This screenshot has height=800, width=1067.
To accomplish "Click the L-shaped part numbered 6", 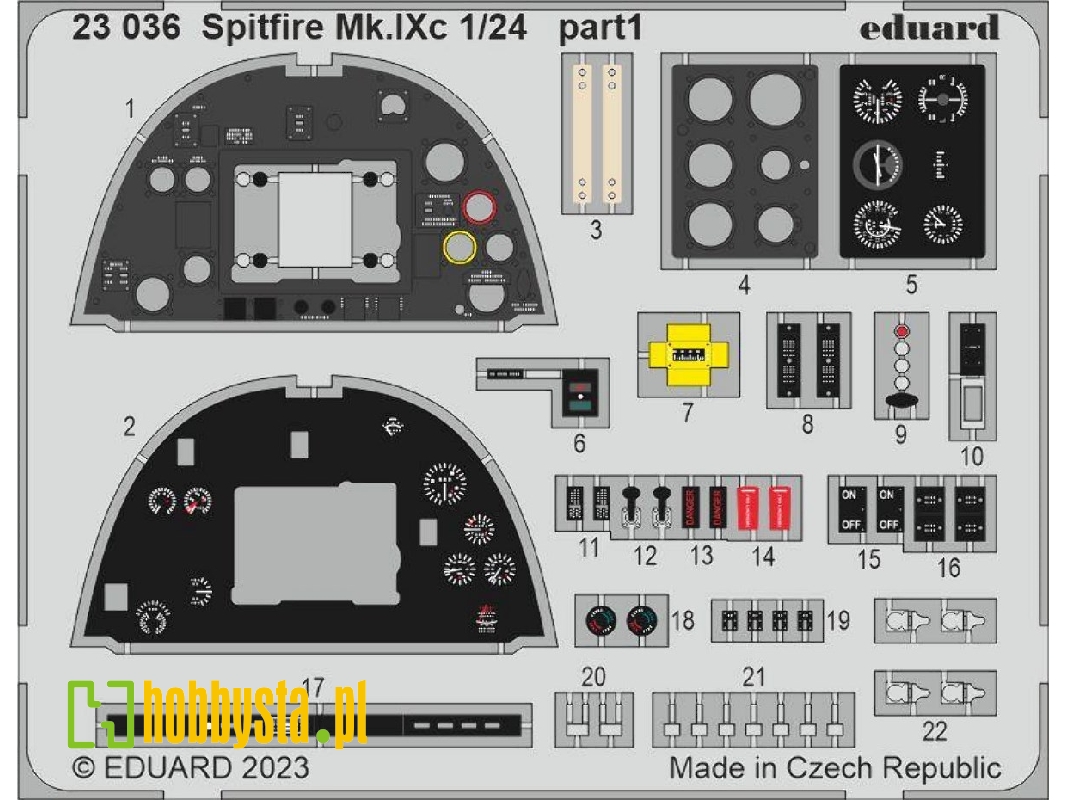I will (x=544, y=391).
